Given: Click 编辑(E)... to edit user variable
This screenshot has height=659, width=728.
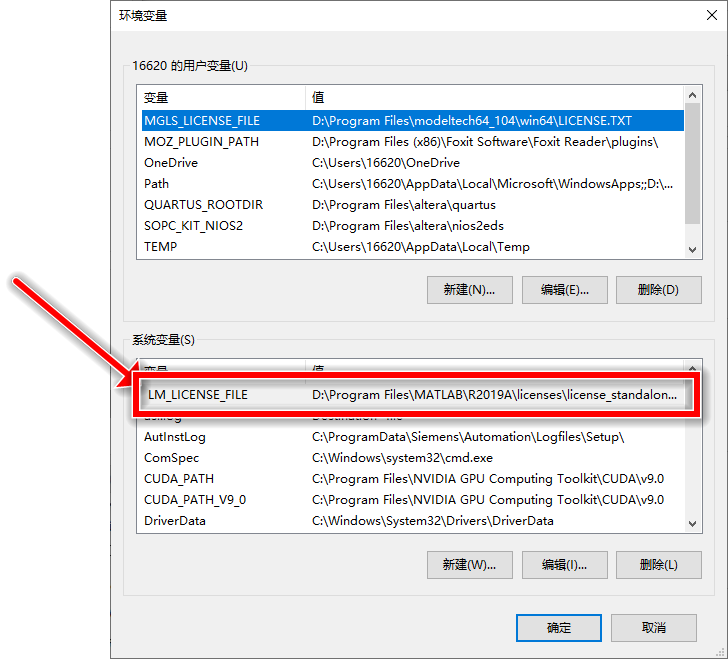Looking at the screenshot, I should pos(564,290).
